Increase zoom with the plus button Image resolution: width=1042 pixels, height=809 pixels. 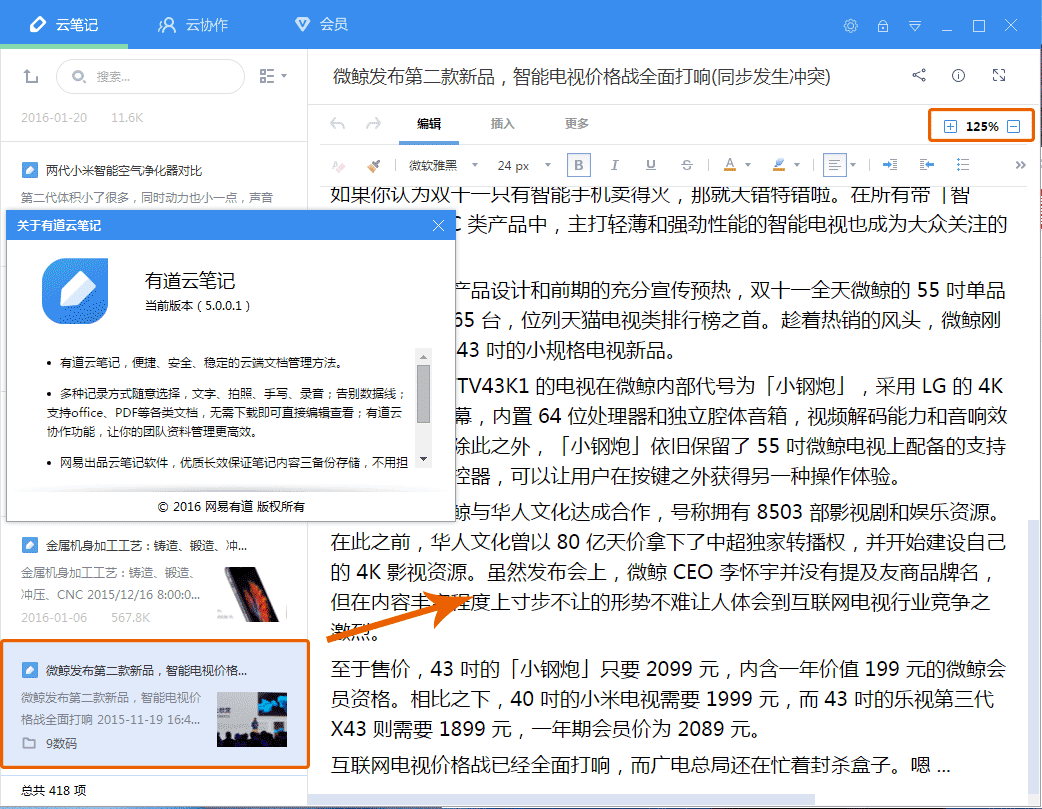pyautogui.click(x=950, y=126)
